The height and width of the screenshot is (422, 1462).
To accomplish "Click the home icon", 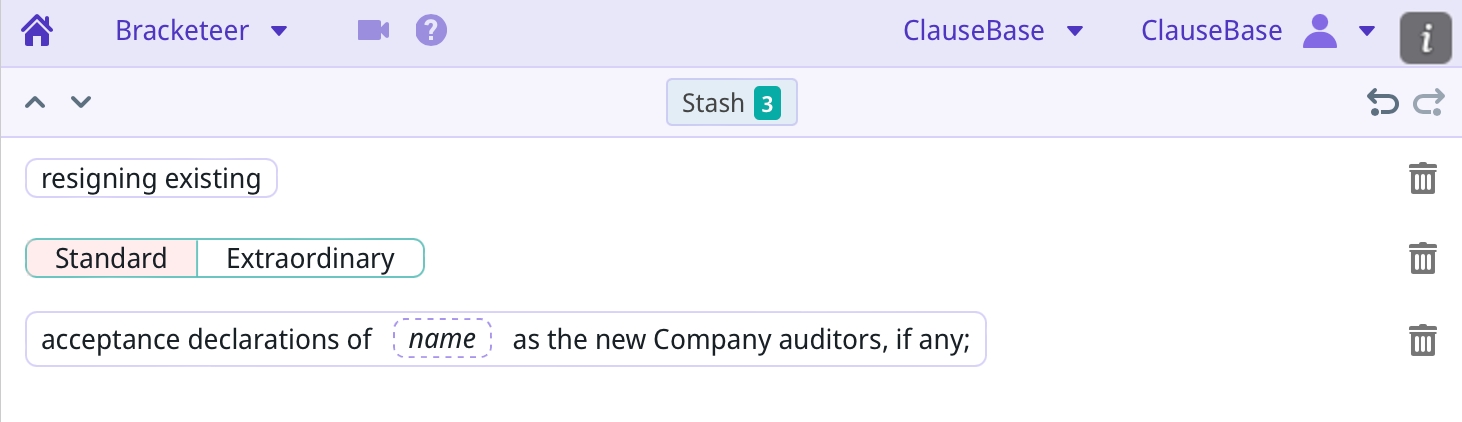I will [37, 31].
